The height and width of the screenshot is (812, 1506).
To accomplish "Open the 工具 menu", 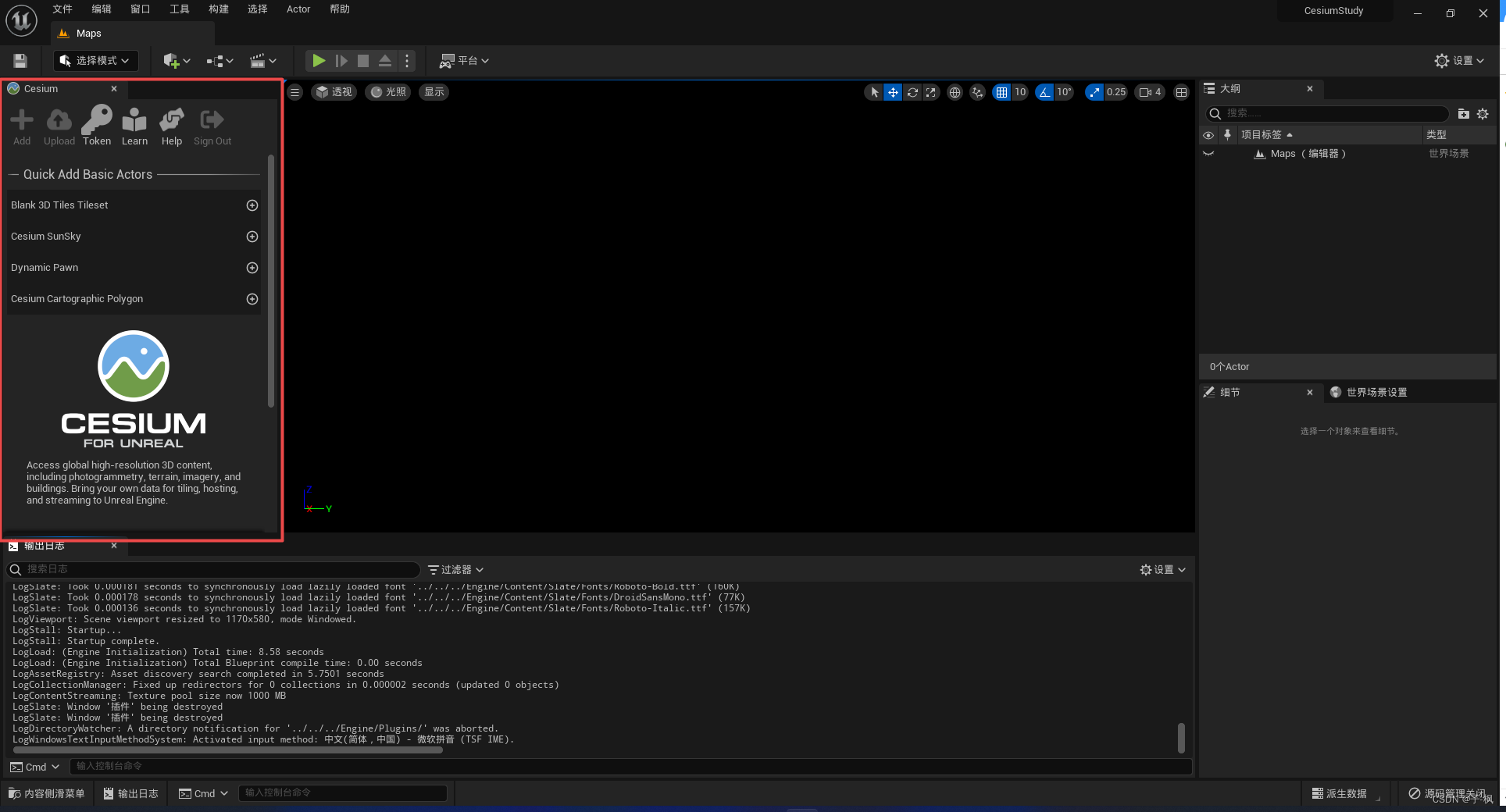I will (180, 9).
